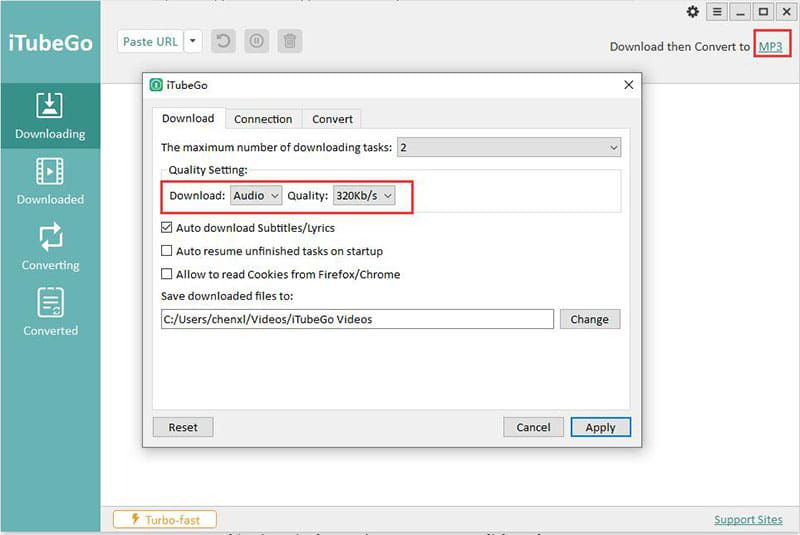The width and height of the screenshot is (800, 535).
Task: Expand the Paste URL dropdown arrow
Action: point(193,41)
